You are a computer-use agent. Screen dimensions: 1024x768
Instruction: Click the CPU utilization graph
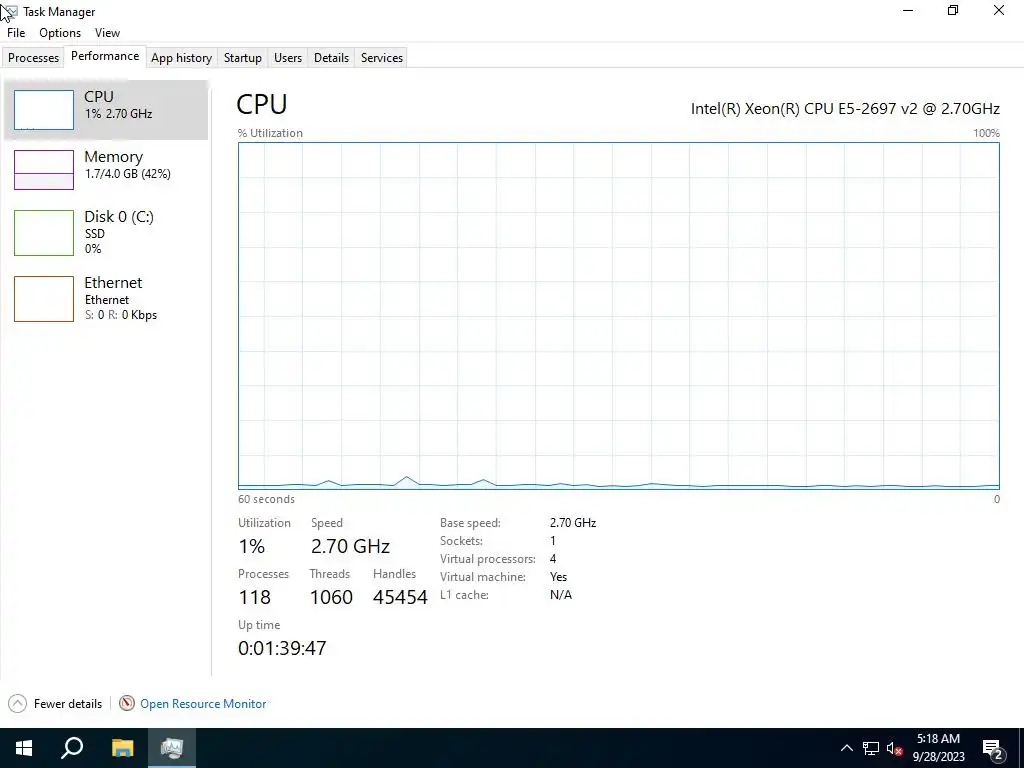(618, 315)
